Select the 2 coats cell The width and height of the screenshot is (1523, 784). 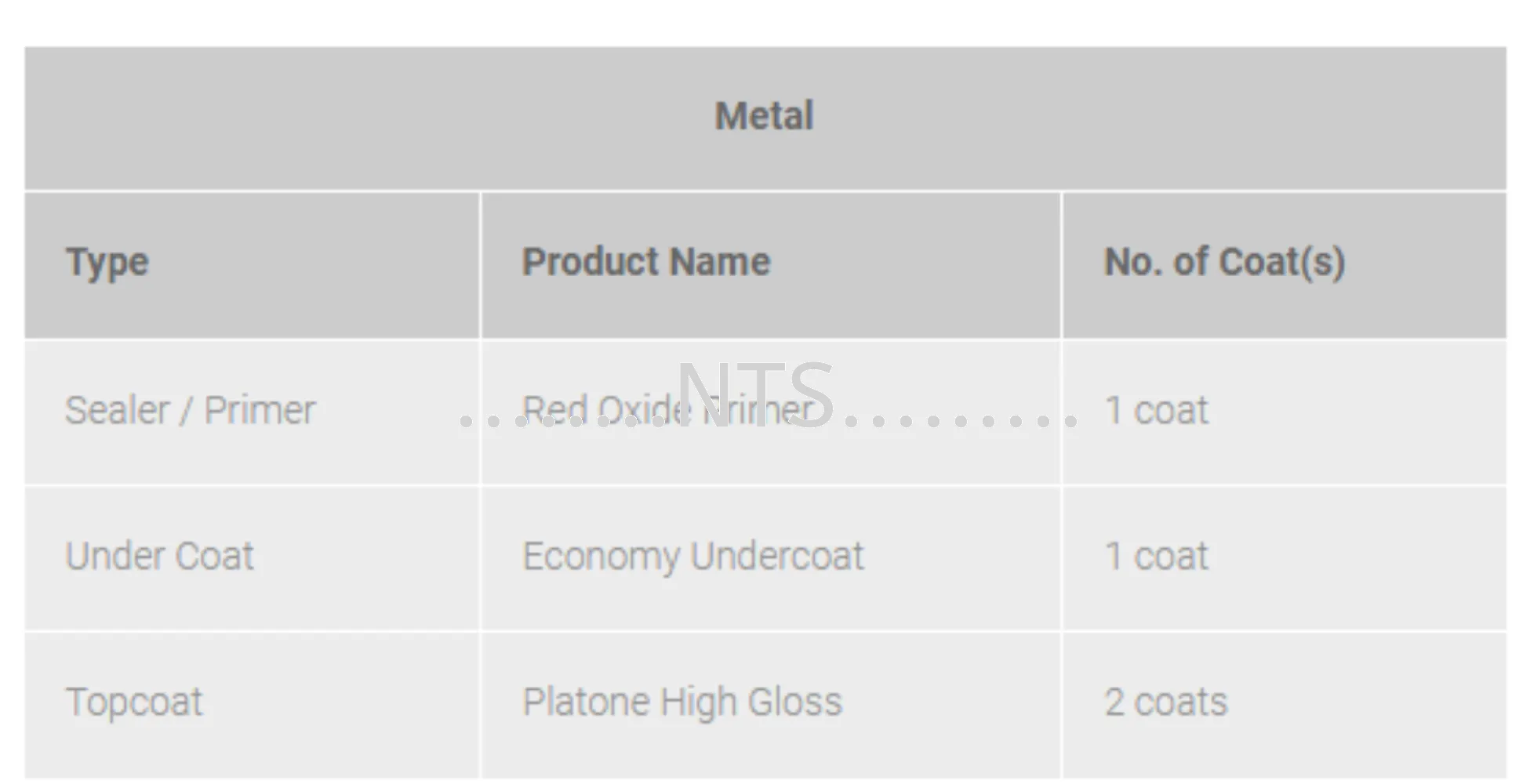click(x=1166, y=702)
